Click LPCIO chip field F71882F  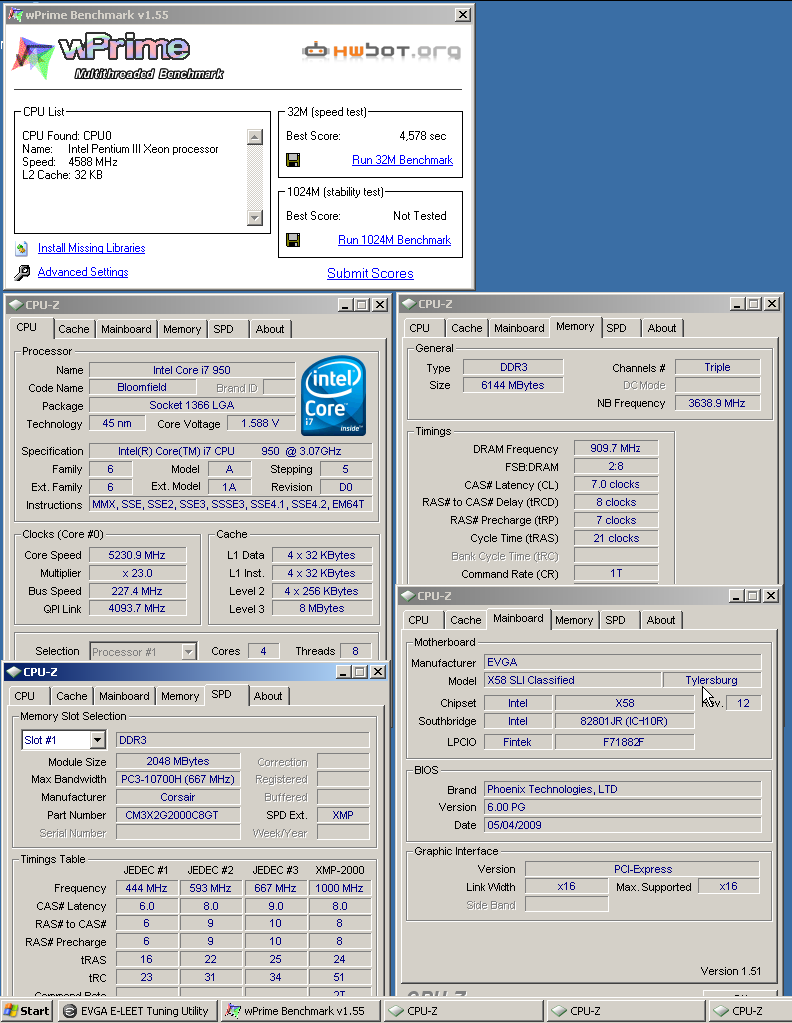624,742
